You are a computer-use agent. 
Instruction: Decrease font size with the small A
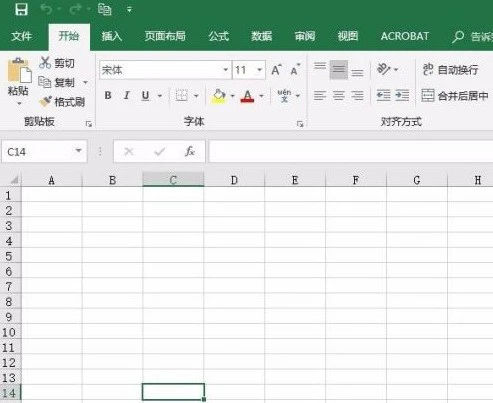tap(295, 70)
